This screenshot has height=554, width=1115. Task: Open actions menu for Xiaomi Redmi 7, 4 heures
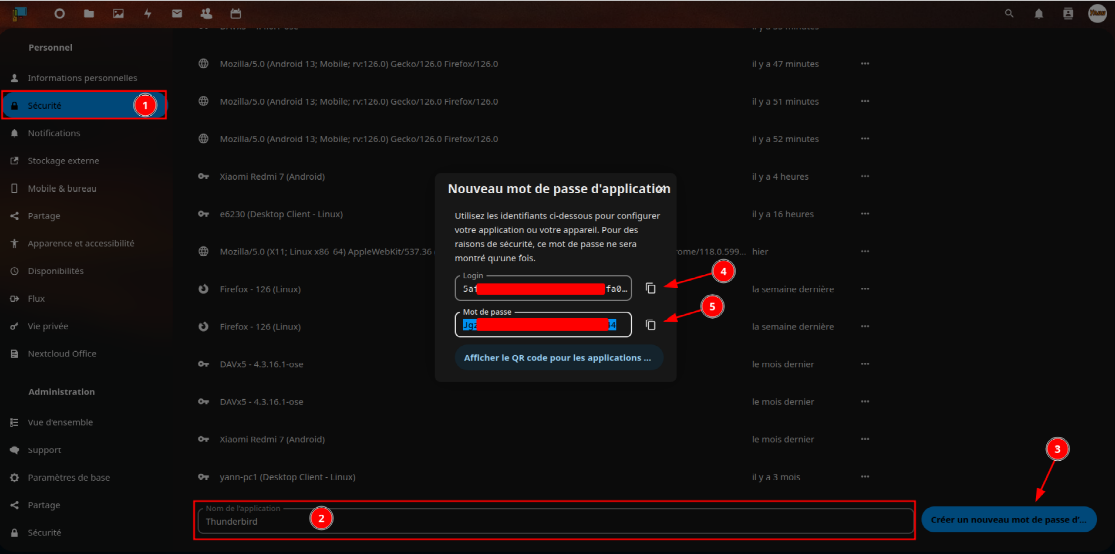pos(864,176)
